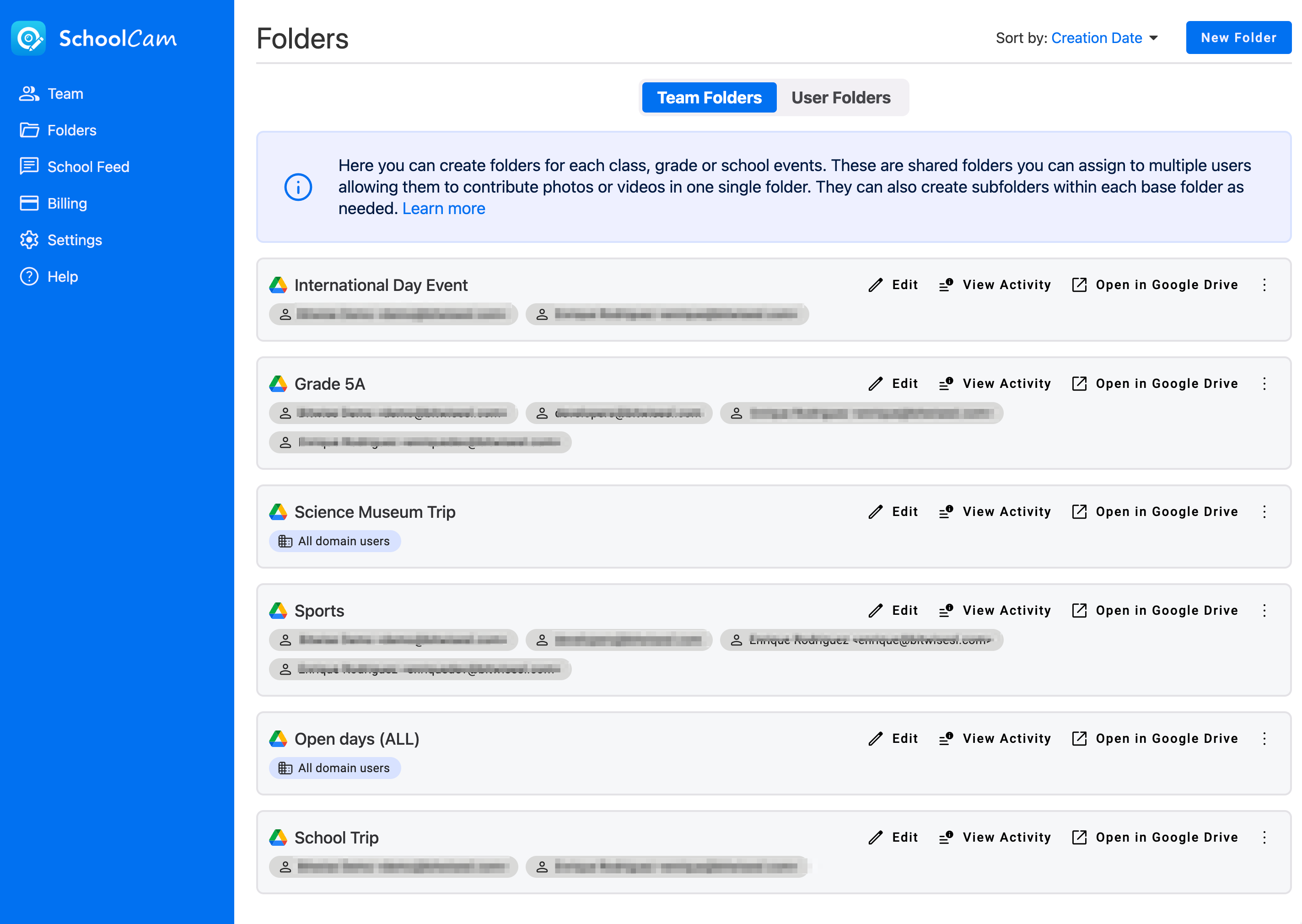Viewport: 1302px width, 924px height.
Task: Click the info icon in banner
Action: 298,187
